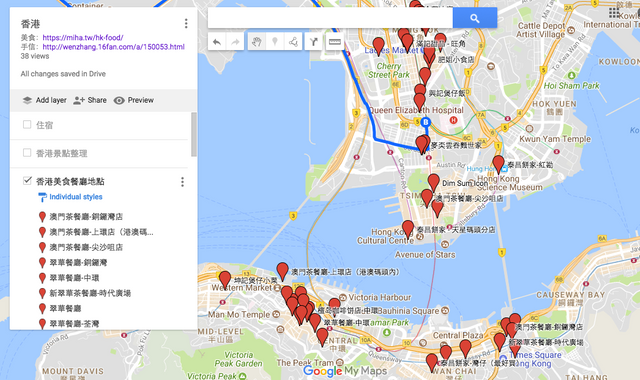Open layer options for 香港美食餐廳地點
Image resolution: width=640 pixels, height=380 pixels.
[182, 182]
